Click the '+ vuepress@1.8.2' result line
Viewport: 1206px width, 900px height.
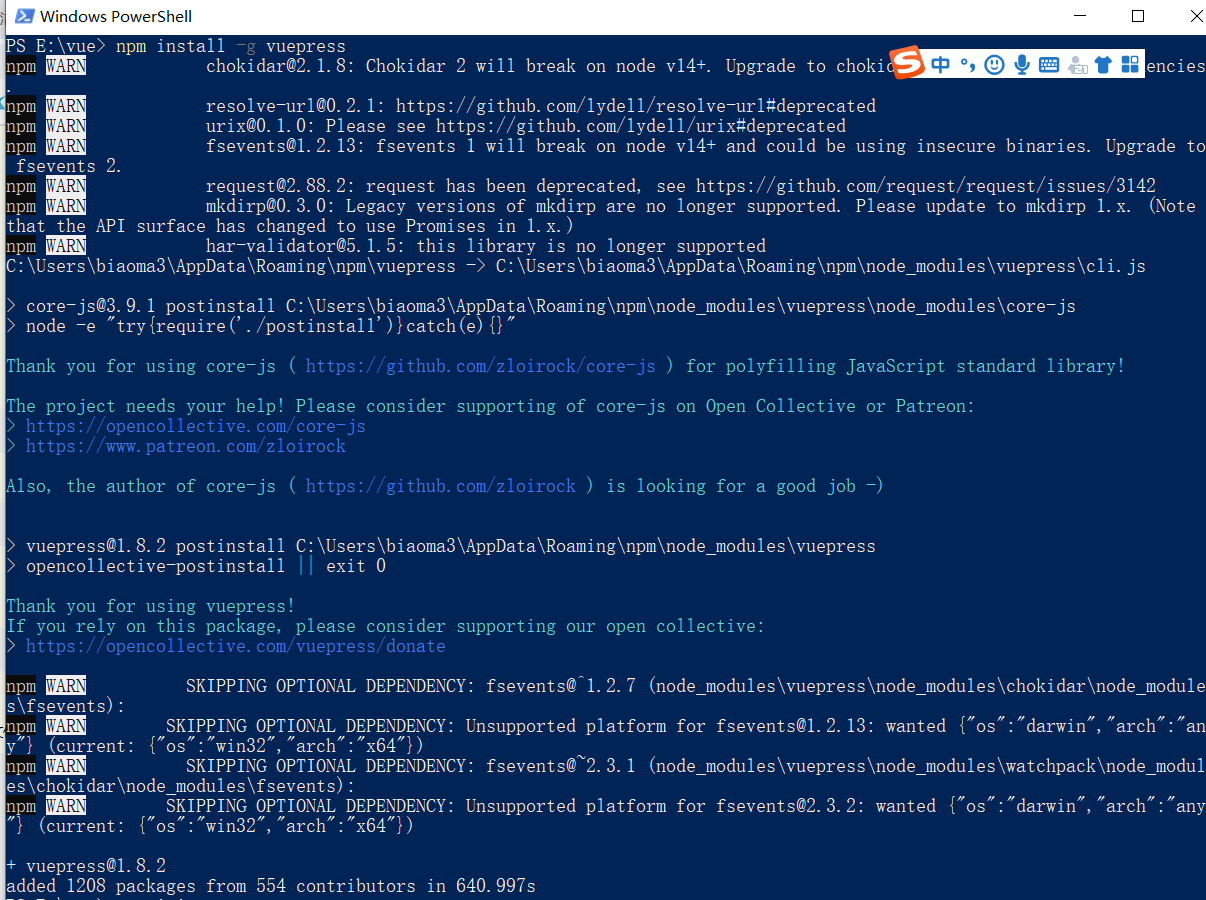(x=86, y=866)
